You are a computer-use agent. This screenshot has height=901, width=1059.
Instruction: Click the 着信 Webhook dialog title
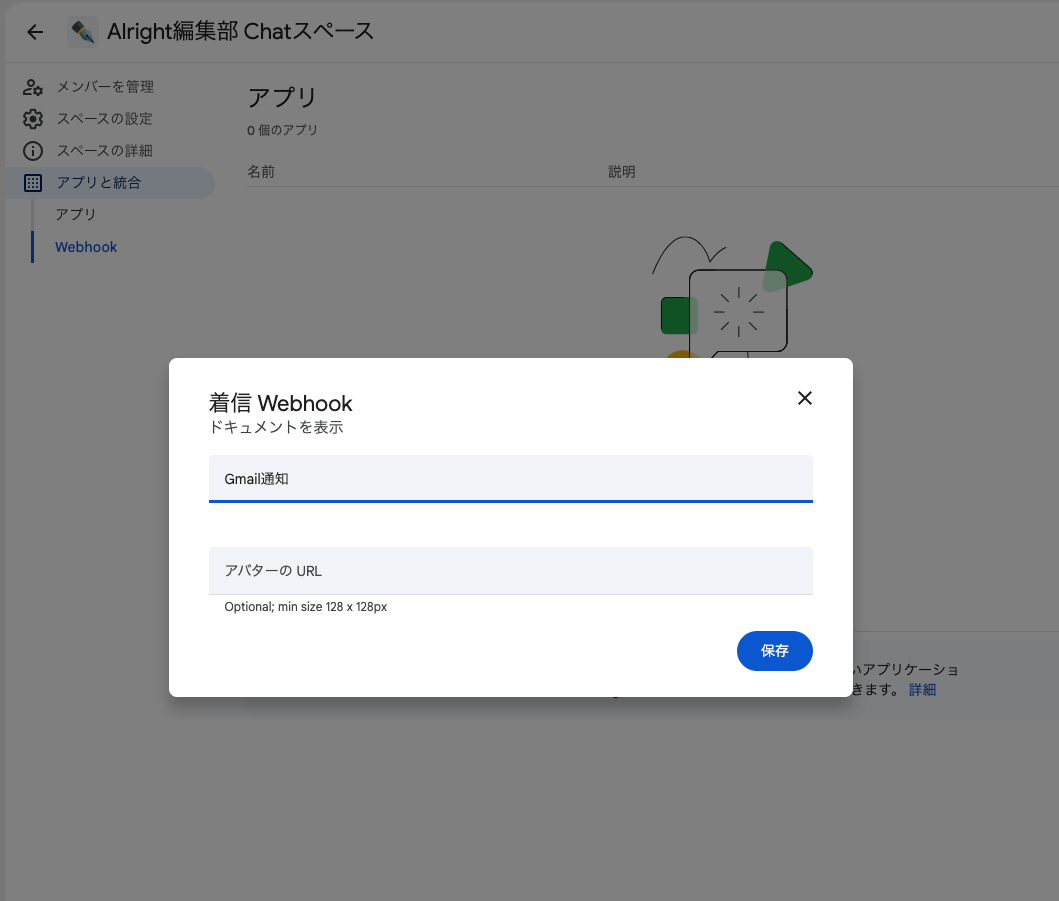pos(279,403)
